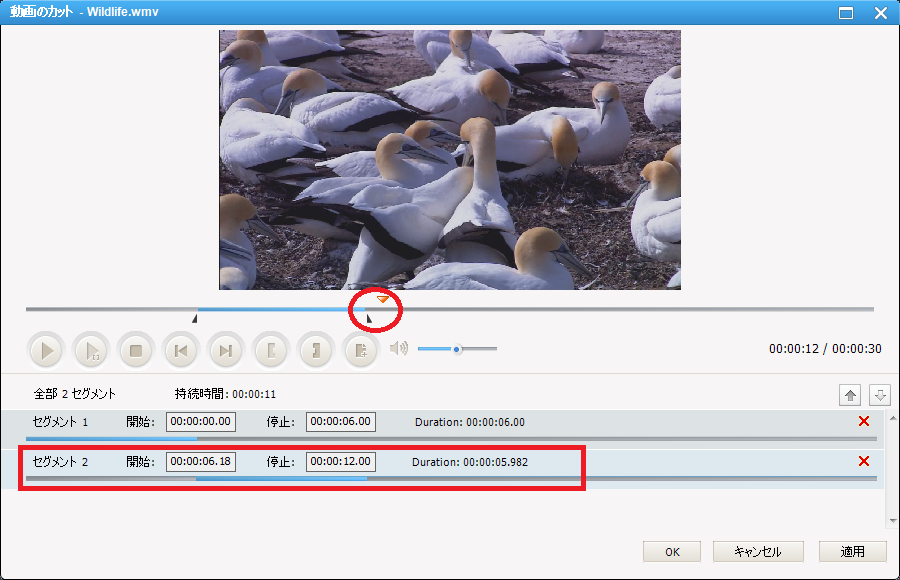Click time display 00:00:12 / 00:00:30
900x580 pixels.
click(x=825, y=349)
